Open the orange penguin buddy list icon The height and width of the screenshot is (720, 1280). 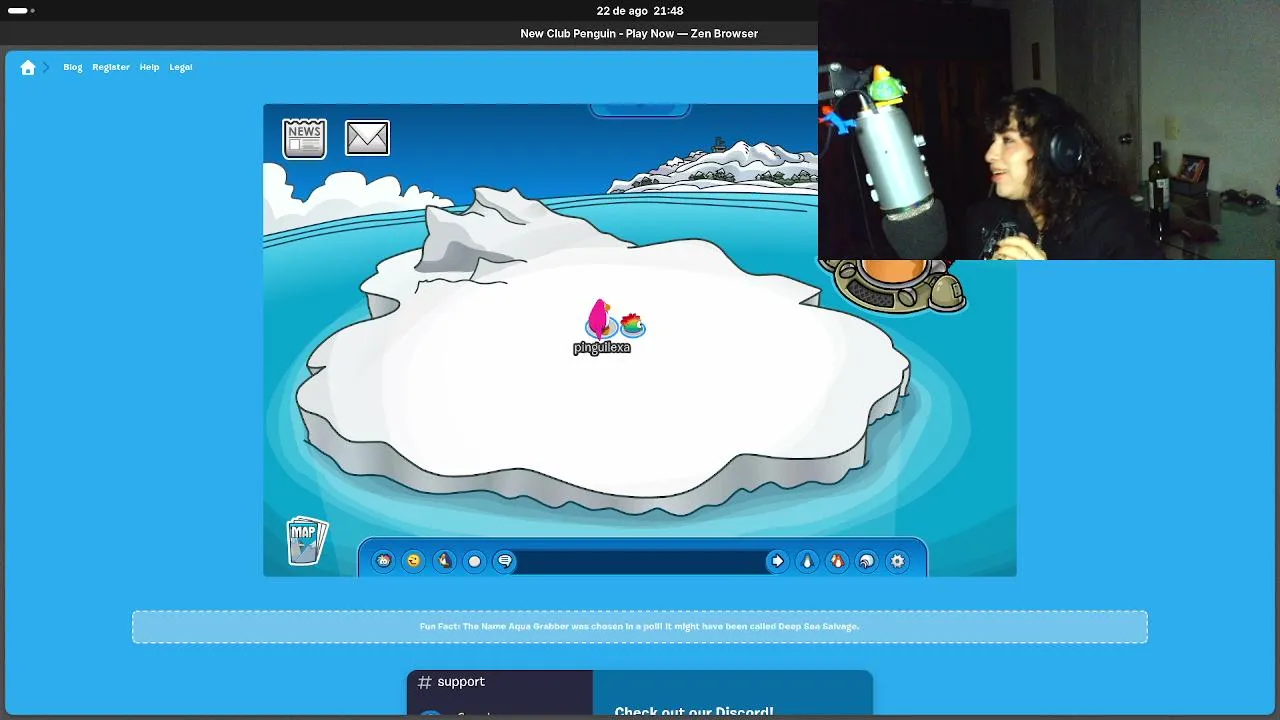click(x=837, y=561)
